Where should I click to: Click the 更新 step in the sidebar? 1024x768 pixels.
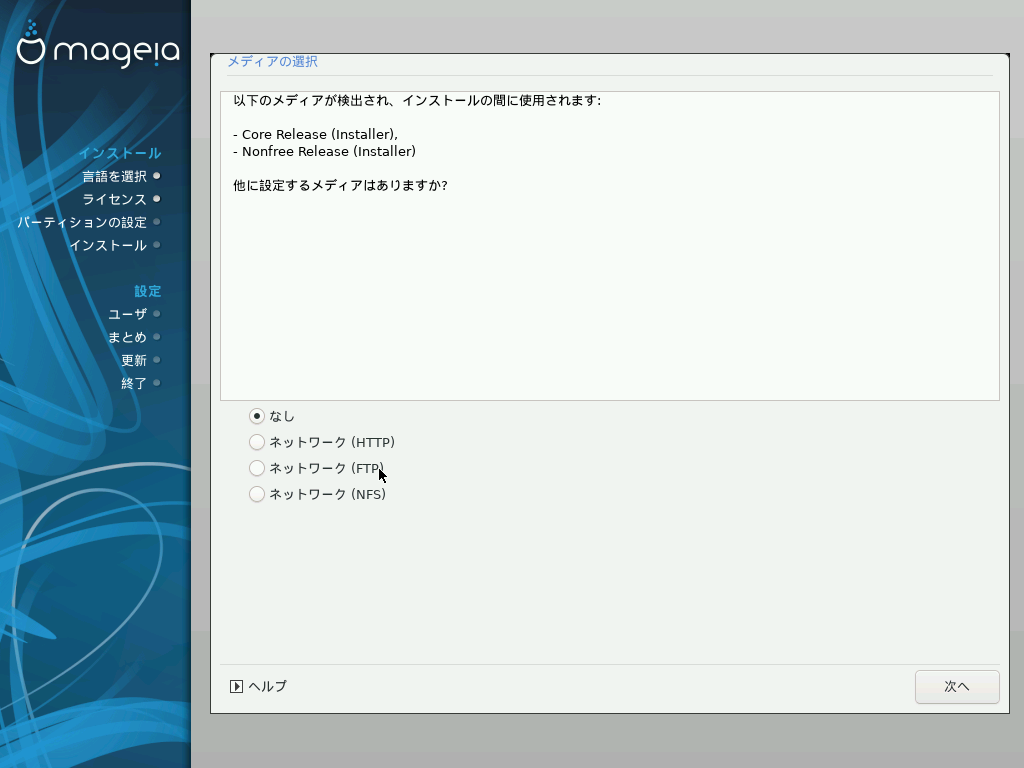coord(134,360)
